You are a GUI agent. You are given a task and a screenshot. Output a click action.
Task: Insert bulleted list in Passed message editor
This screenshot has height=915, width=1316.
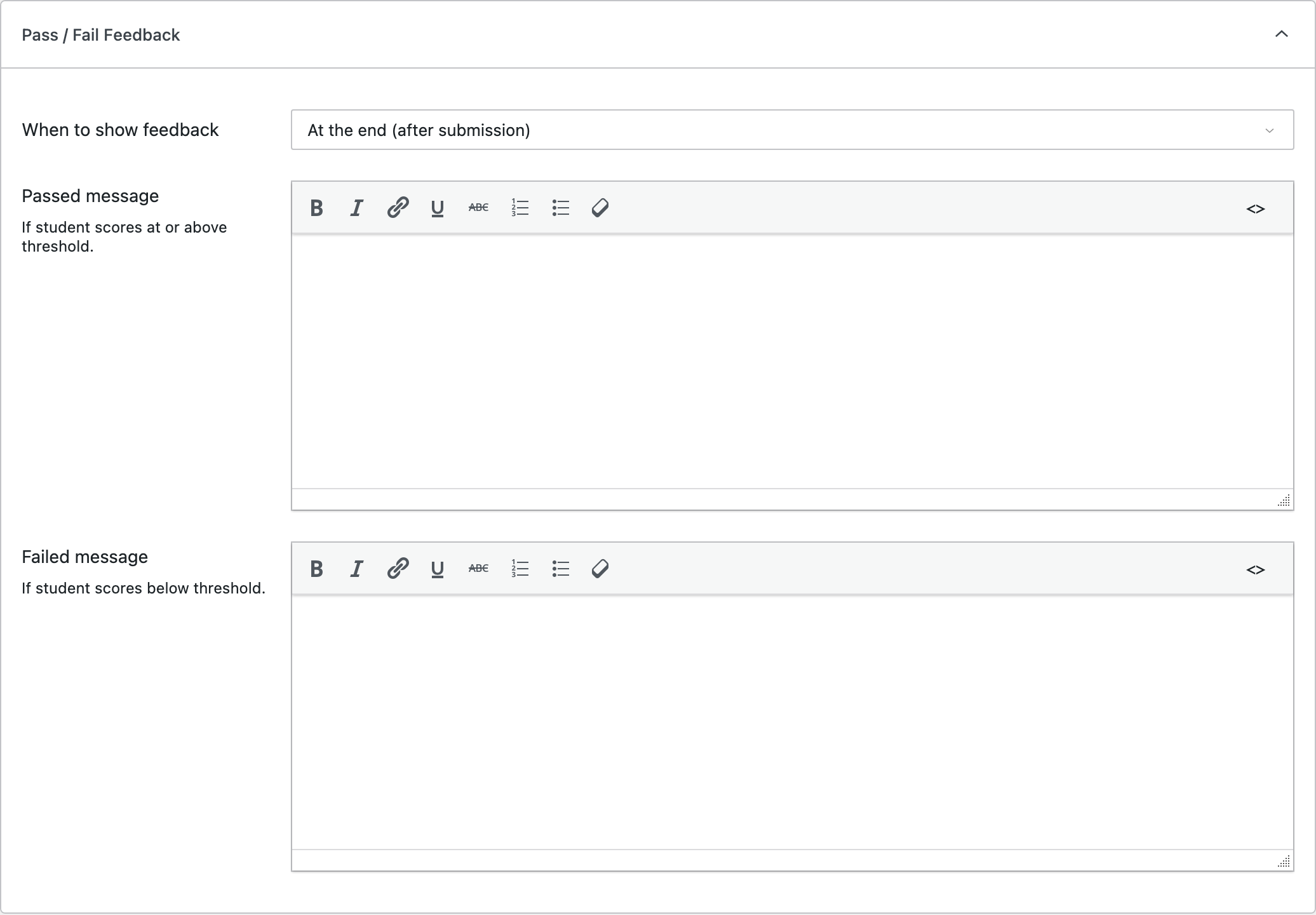tap(560, 208)
